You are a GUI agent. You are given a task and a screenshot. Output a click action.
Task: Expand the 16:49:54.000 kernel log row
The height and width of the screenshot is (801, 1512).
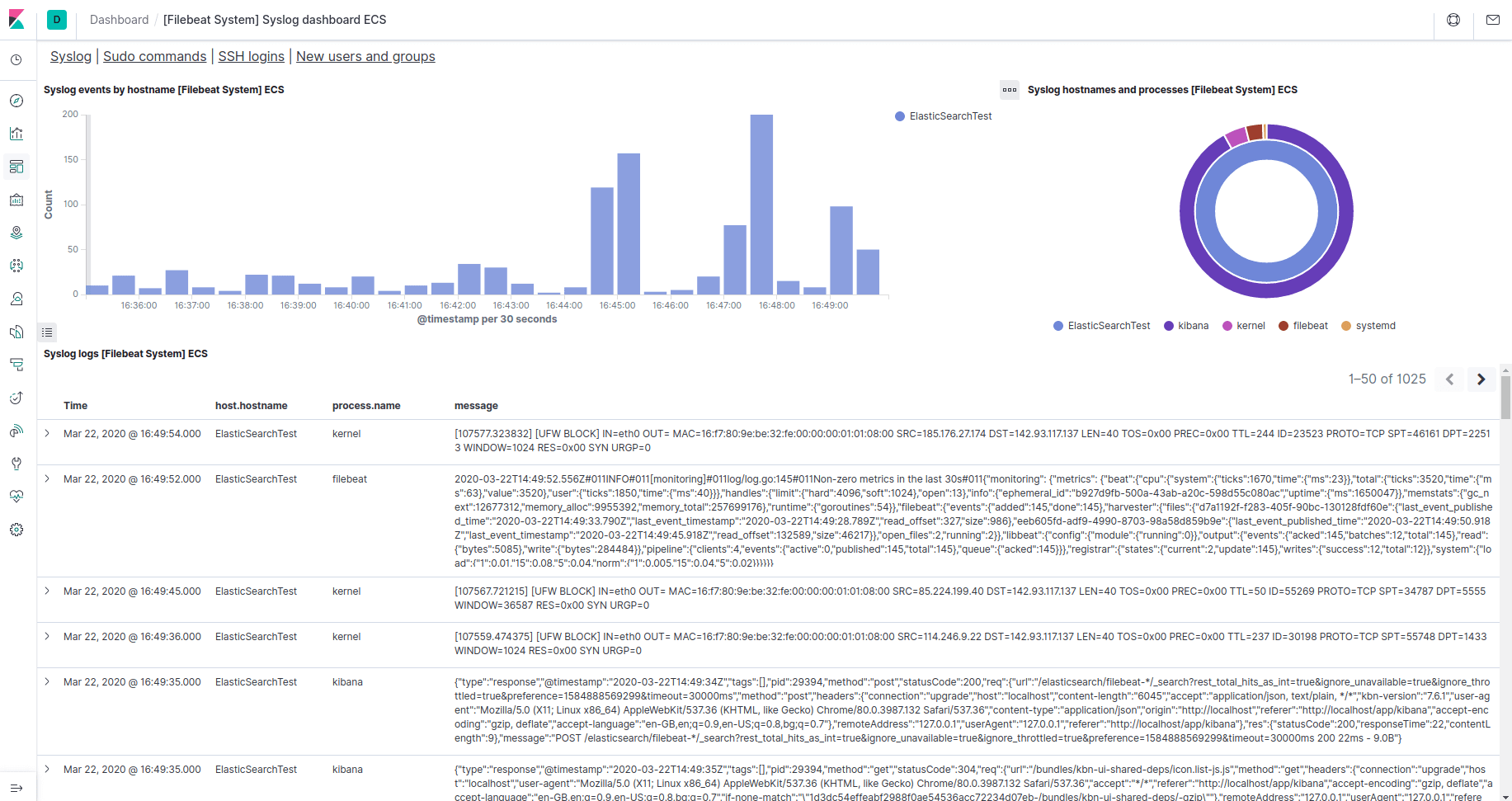coord(47,433)
